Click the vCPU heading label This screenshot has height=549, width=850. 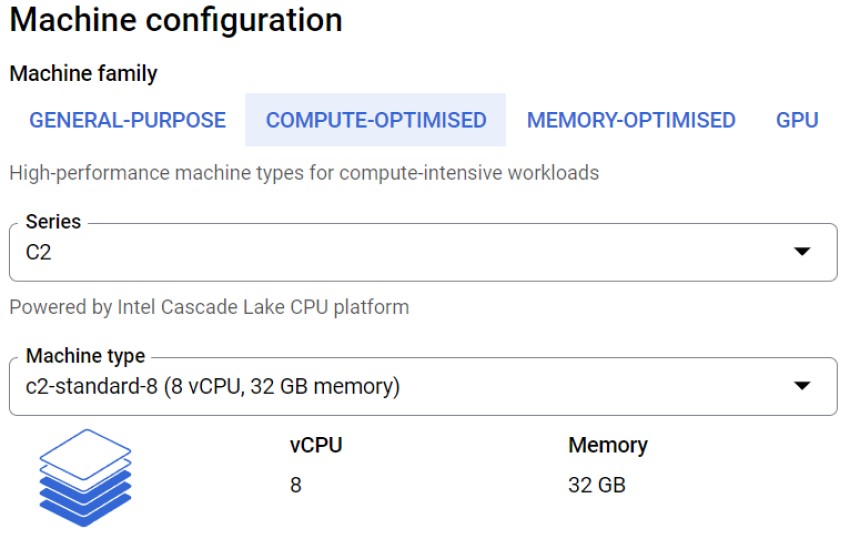(x=316, y=446)
